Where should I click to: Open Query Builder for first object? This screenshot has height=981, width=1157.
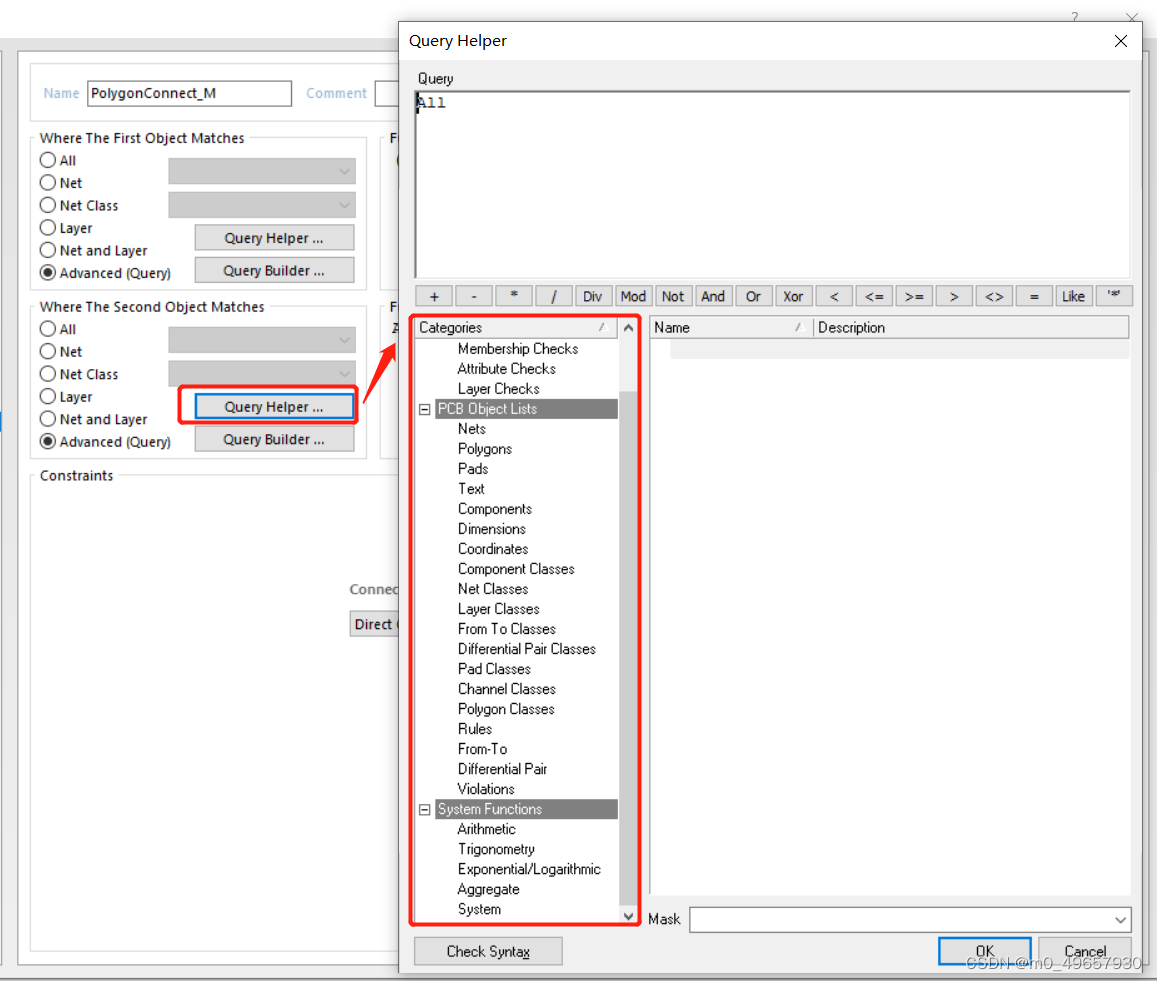[274, 271]
